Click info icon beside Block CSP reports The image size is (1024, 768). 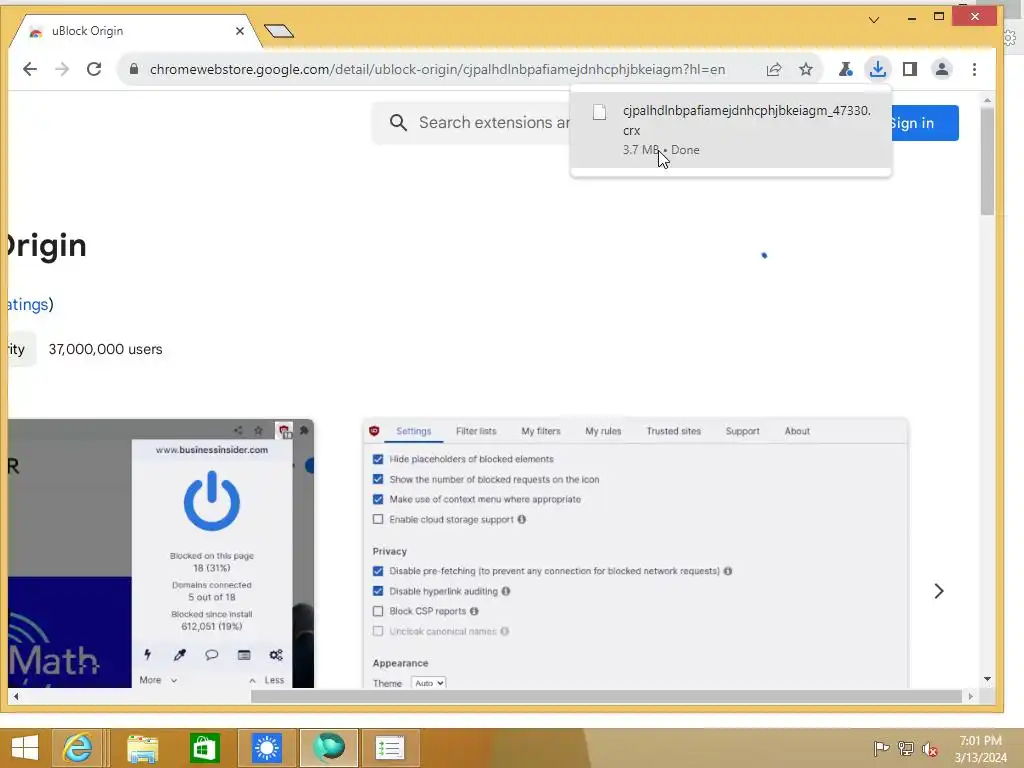tap(474, 611)
